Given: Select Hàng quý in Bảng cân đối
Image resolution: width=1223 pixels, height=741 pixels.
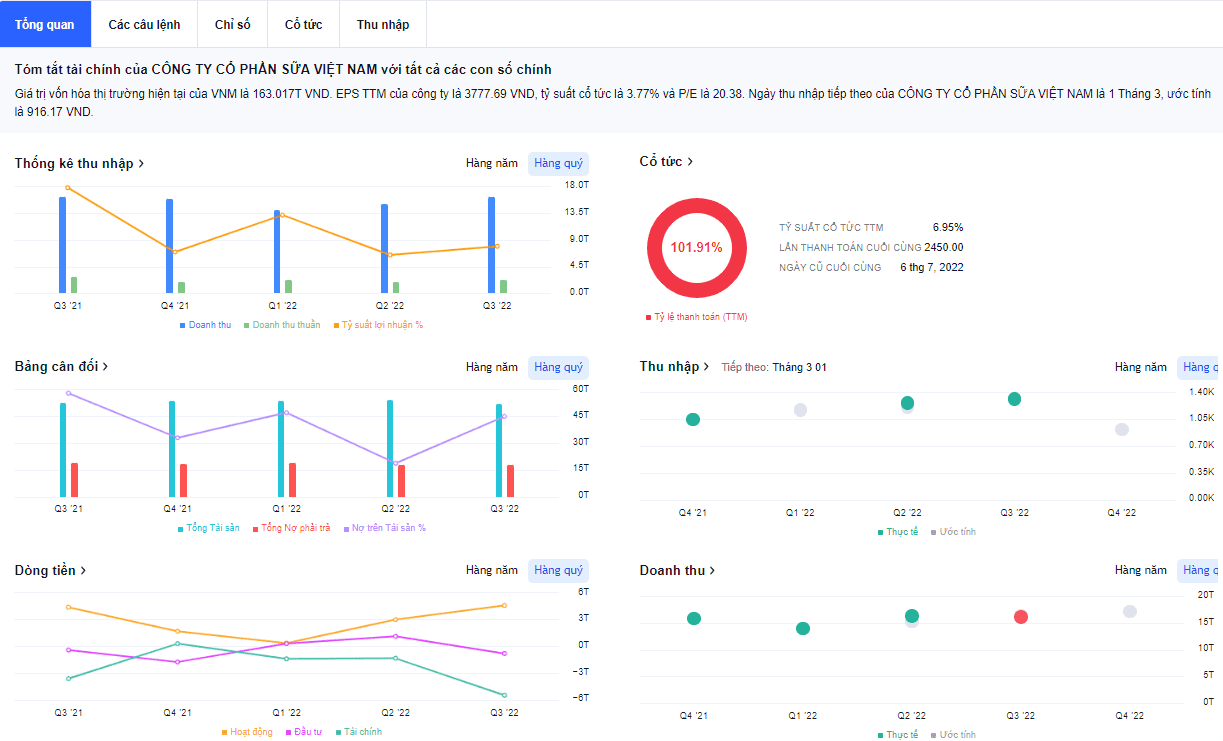Looking at the screenshot, I should pos(558,367).
